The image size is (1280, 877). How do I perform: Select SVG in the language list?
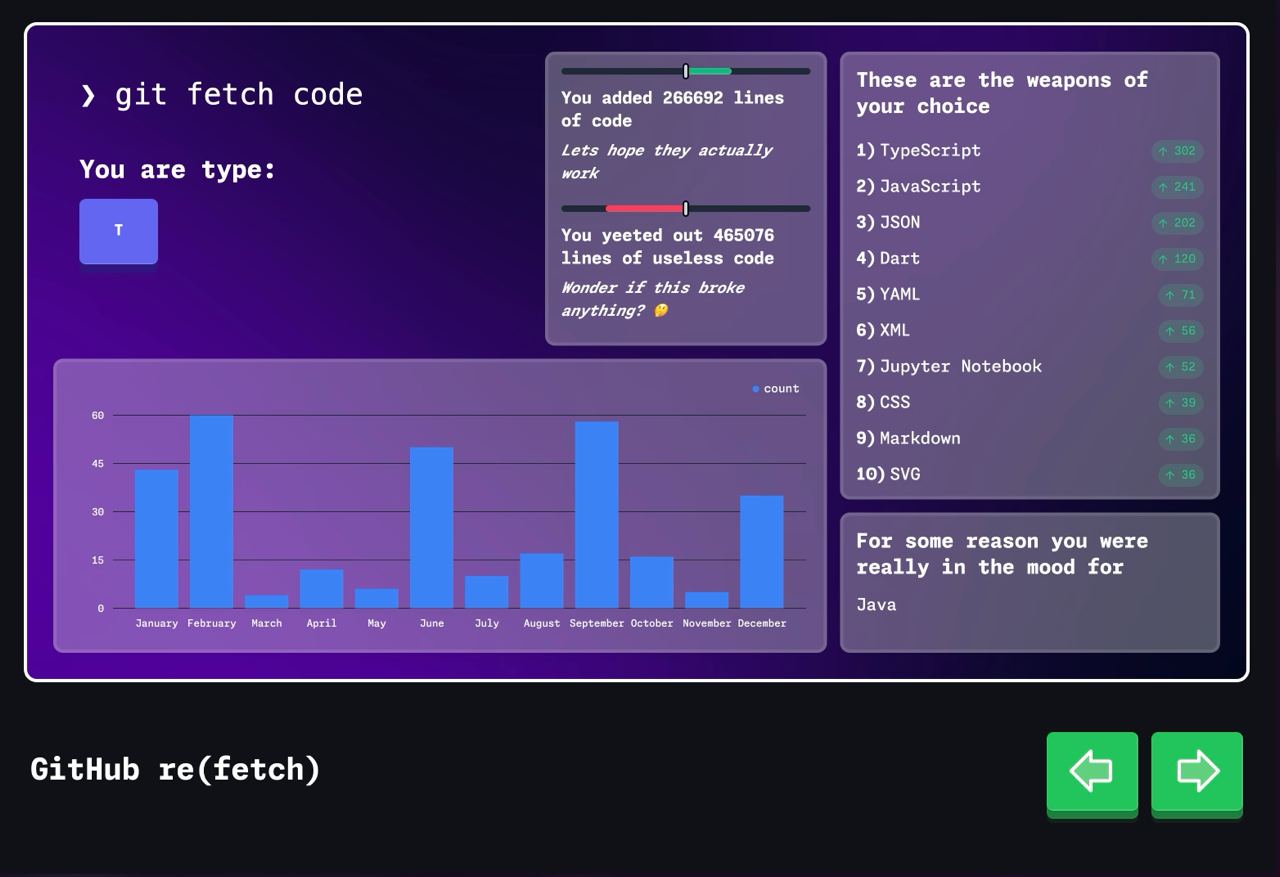905,475
